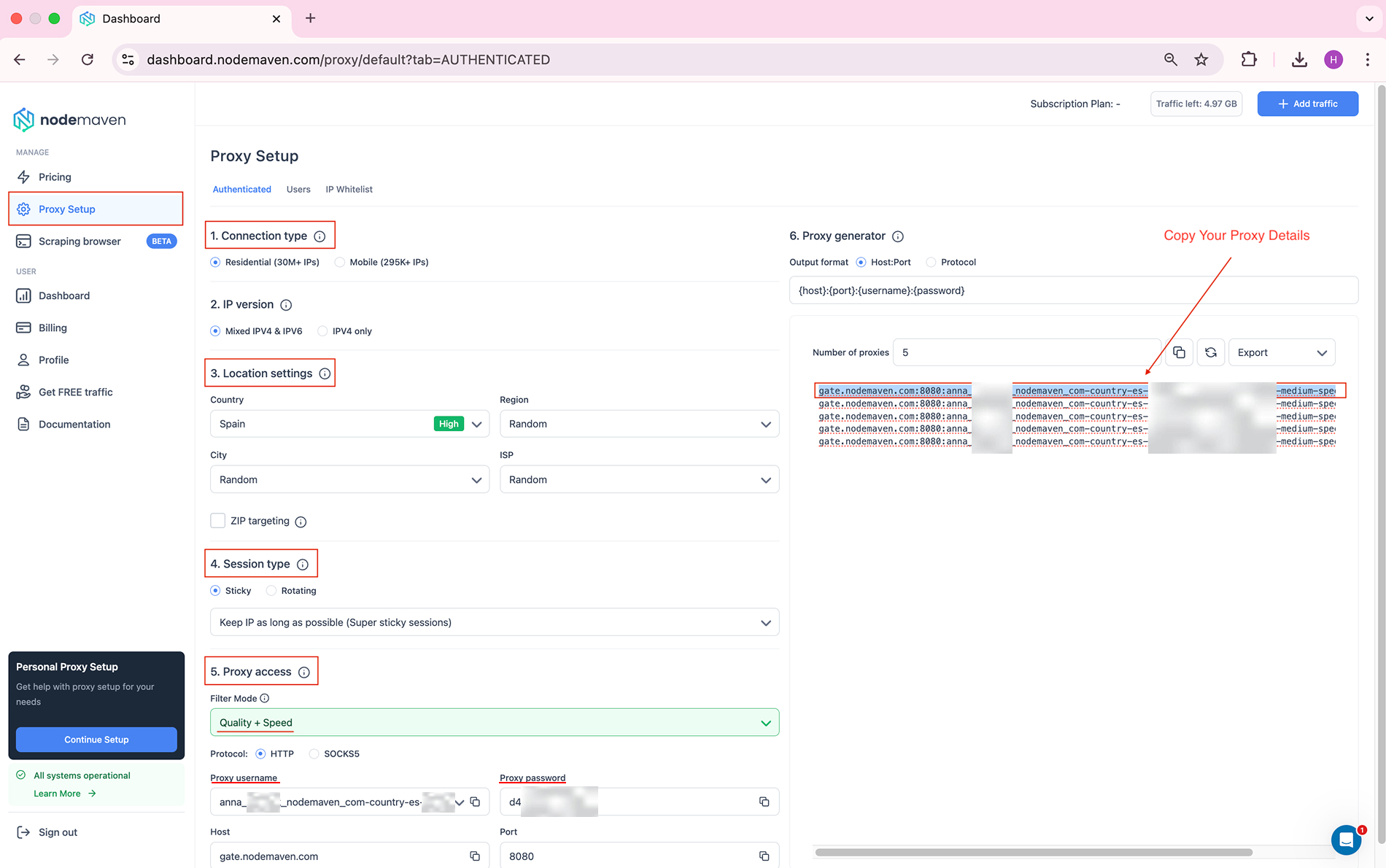
Task: Switch to the IP Whitelist tab
Action: click(x=349, y=189)
